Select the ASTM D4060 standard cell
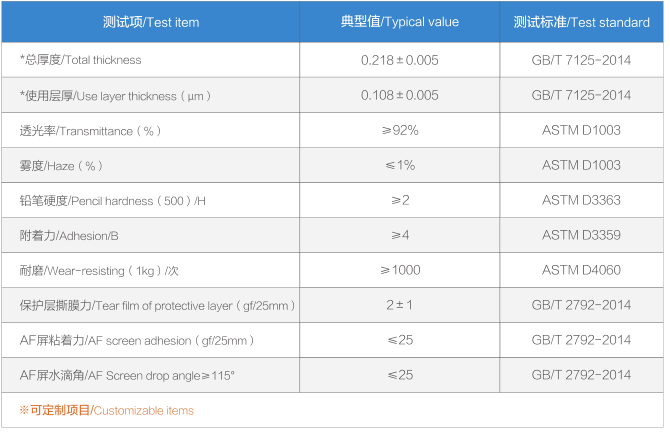 tap(581, 270)
